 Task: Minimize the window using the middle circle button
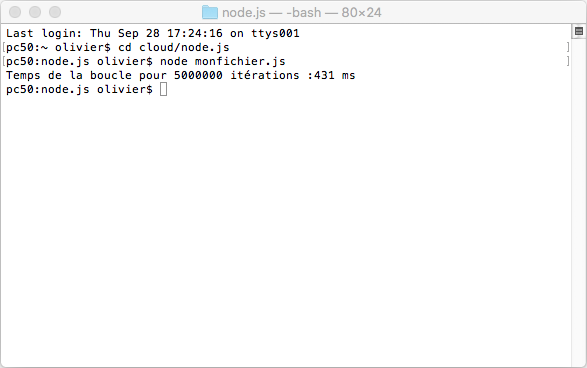point(35,12)
